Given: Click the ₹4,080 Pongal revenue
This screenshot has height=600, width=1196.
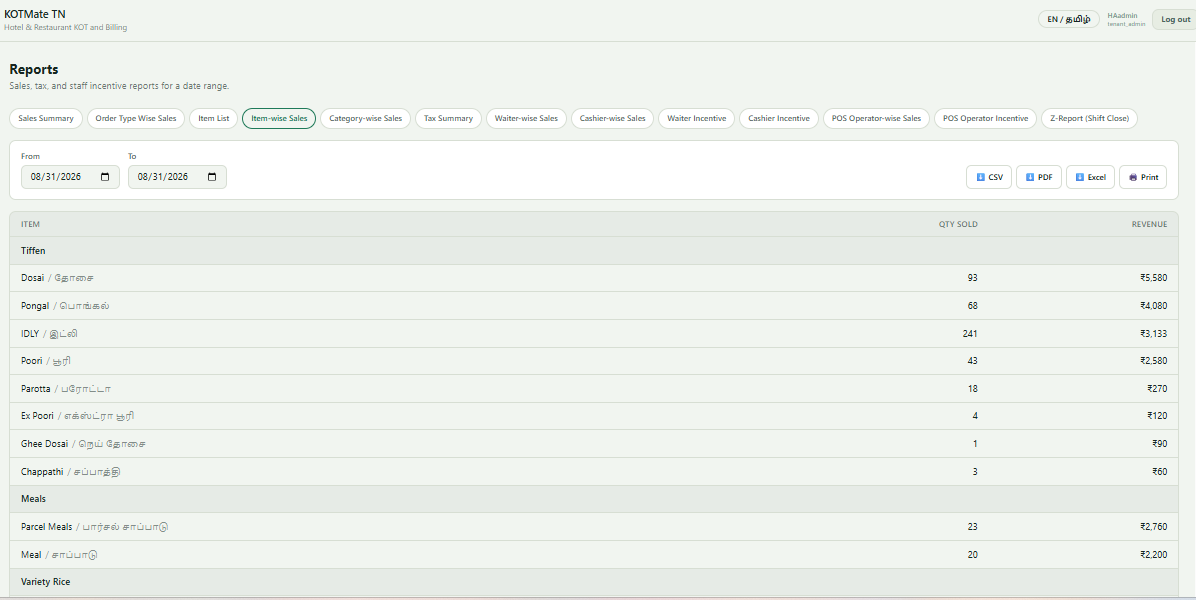Looking at the screenshot, I should [x=1153, y=306].
